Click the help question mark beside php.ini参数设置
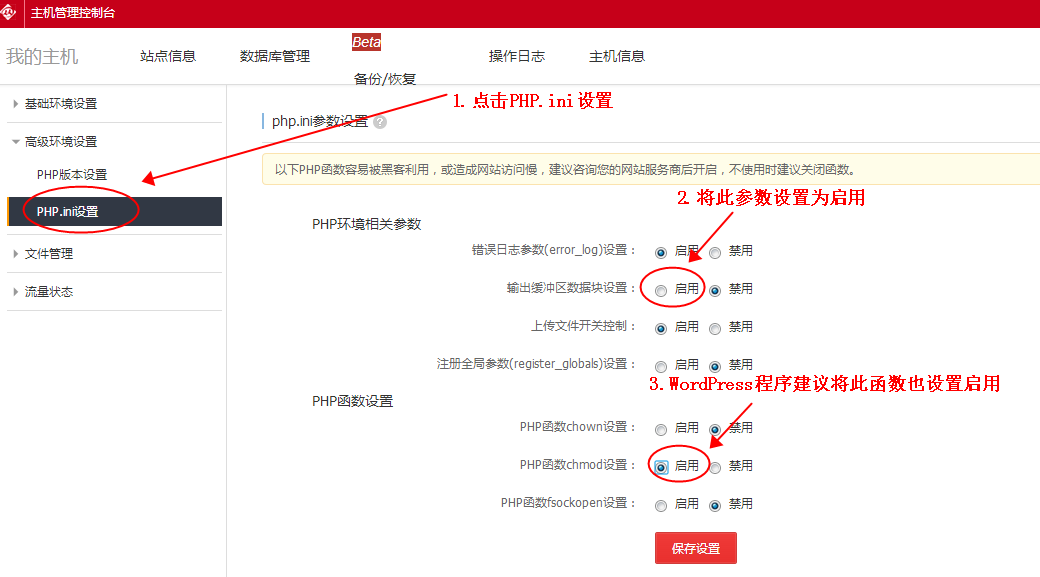The image size is (1040, 577). [380, 122]
